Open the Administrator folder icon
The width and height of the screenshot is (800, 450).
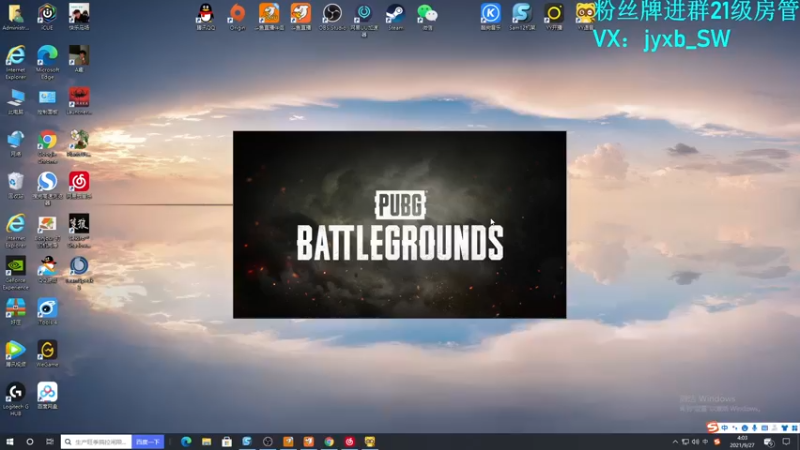tap(15, 17)
